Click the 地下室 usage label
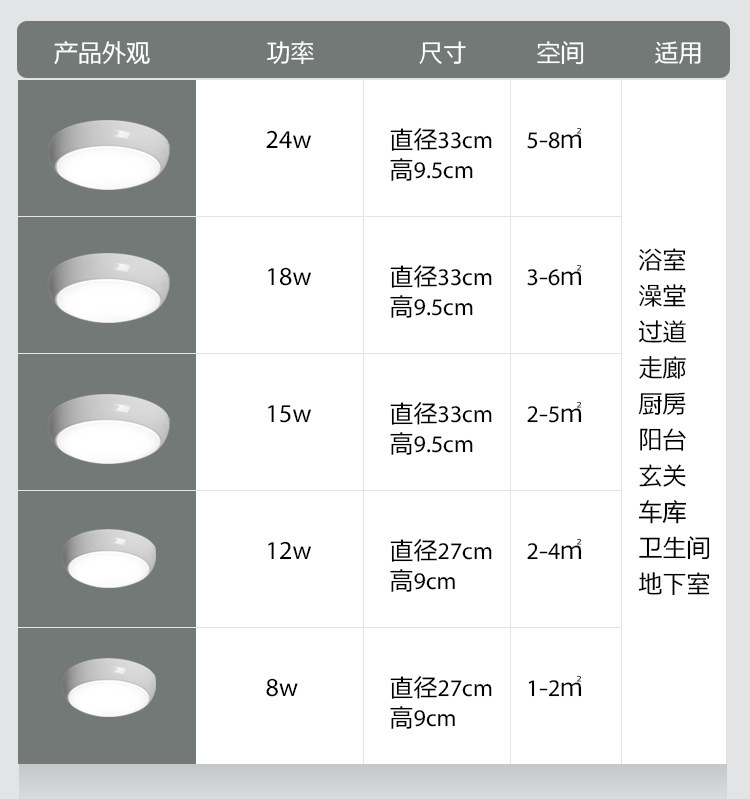Screen dimensions: 750x799 pos(674,584)
